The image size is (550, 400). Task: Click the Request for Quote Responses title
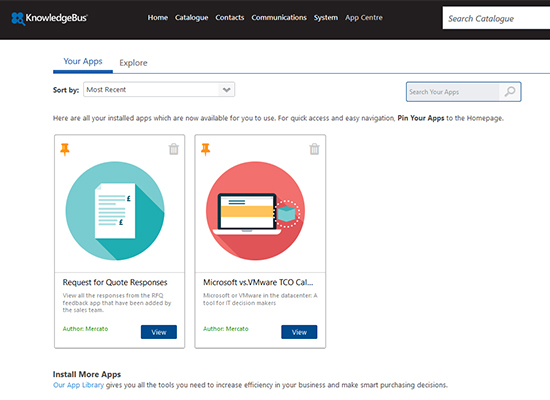[x=115, y=282]
